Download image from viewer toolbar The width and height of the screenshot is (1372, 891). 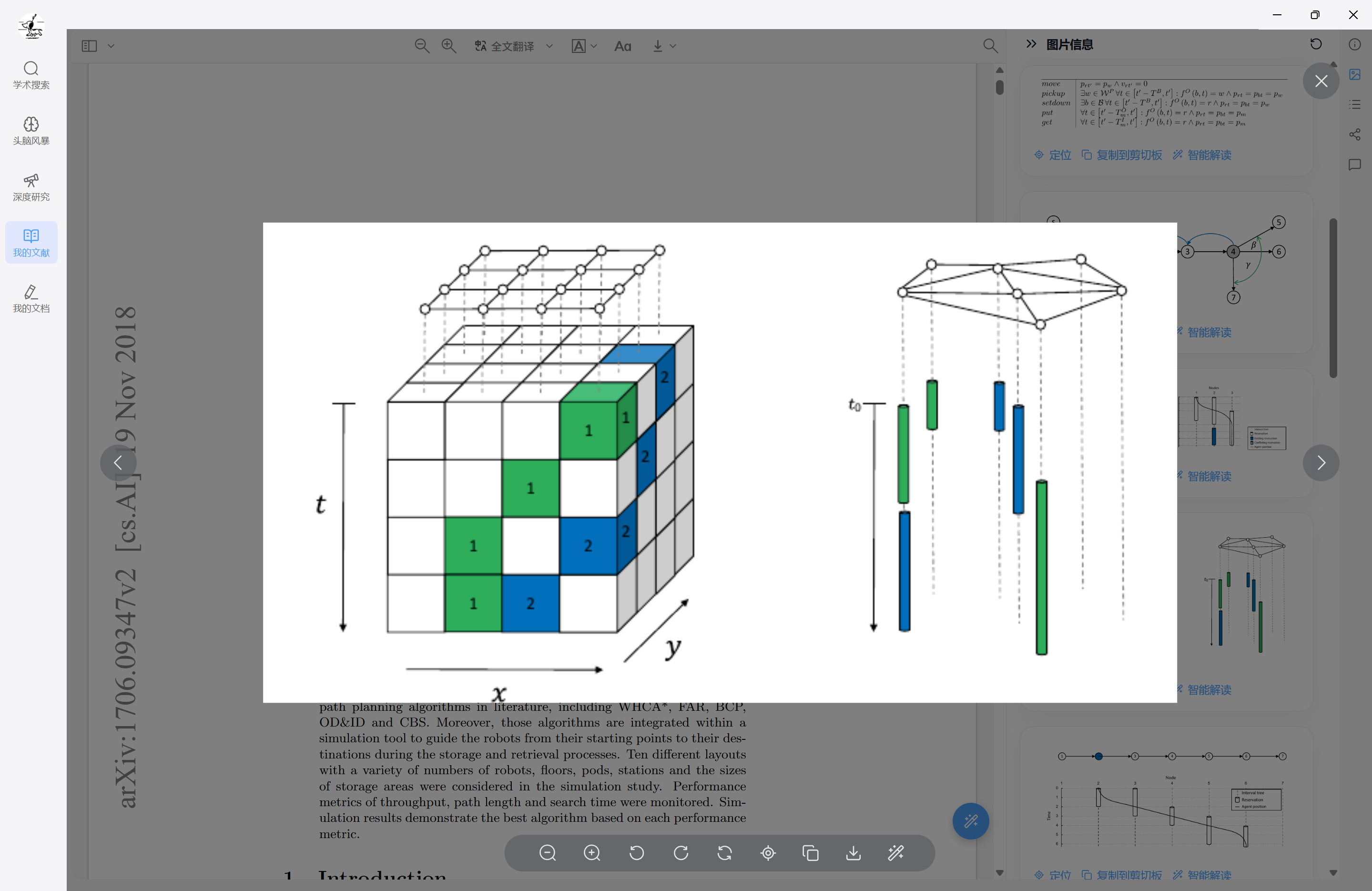[x=853, y=852]
